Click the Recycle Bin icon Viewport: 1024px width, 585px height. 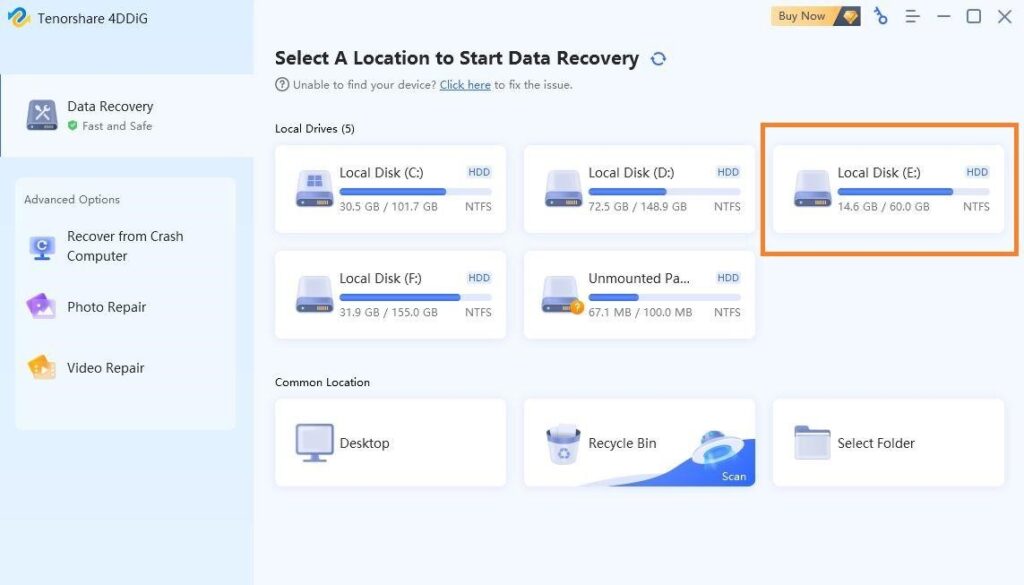click(x=563, y=444)
